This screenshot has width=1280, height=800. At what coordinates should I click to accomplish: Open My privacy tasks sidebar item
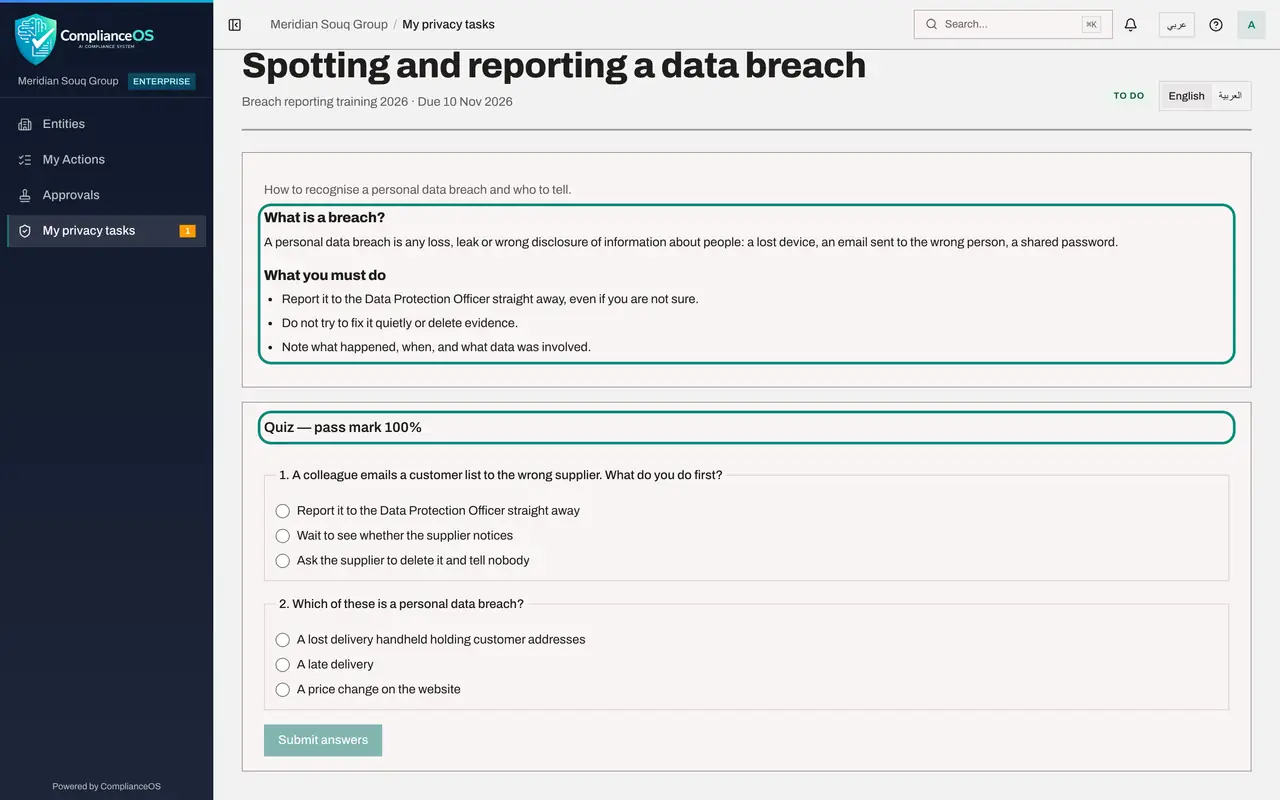107,231
